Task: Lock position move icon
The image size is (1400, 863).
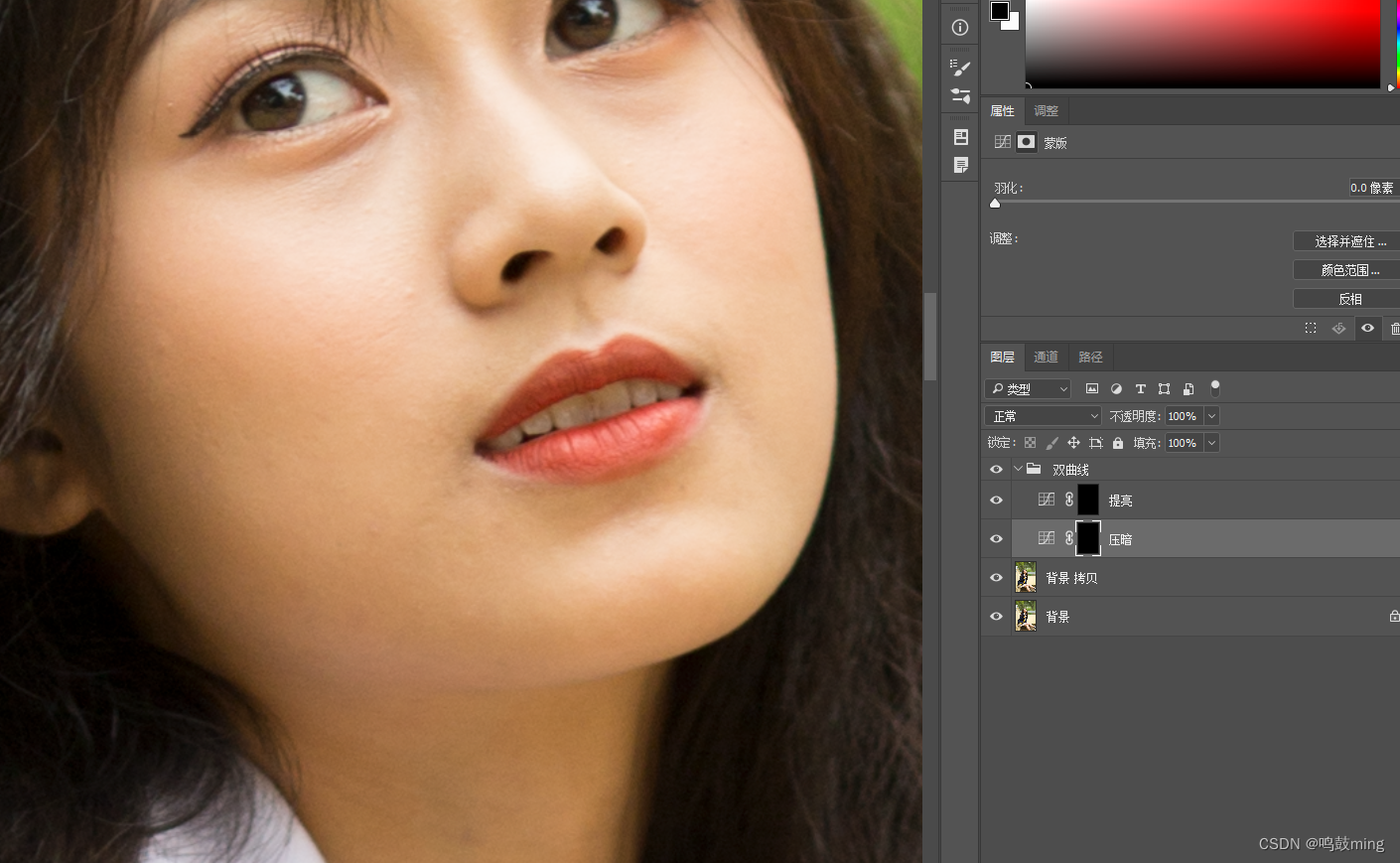Action: pyautogui.click(x=1073, y=443)
